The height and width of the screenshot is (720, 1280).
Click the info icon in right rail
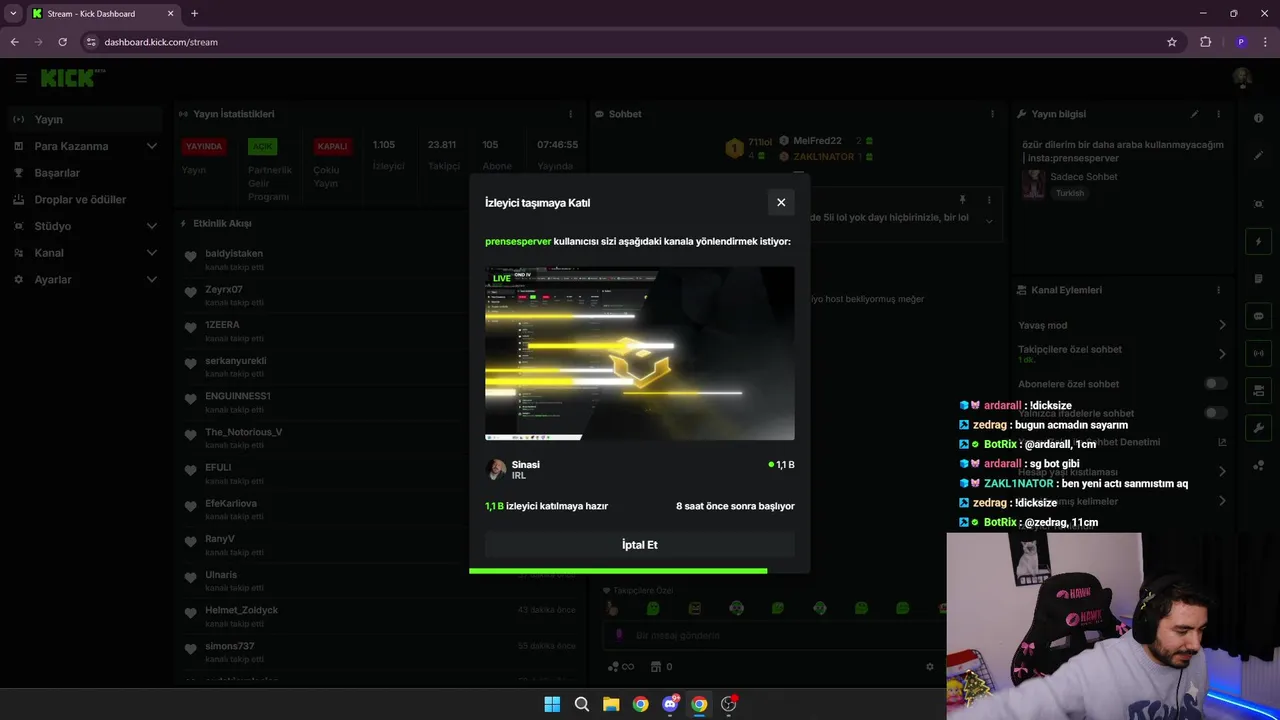pyautogui.click(x=1259, y=118)
